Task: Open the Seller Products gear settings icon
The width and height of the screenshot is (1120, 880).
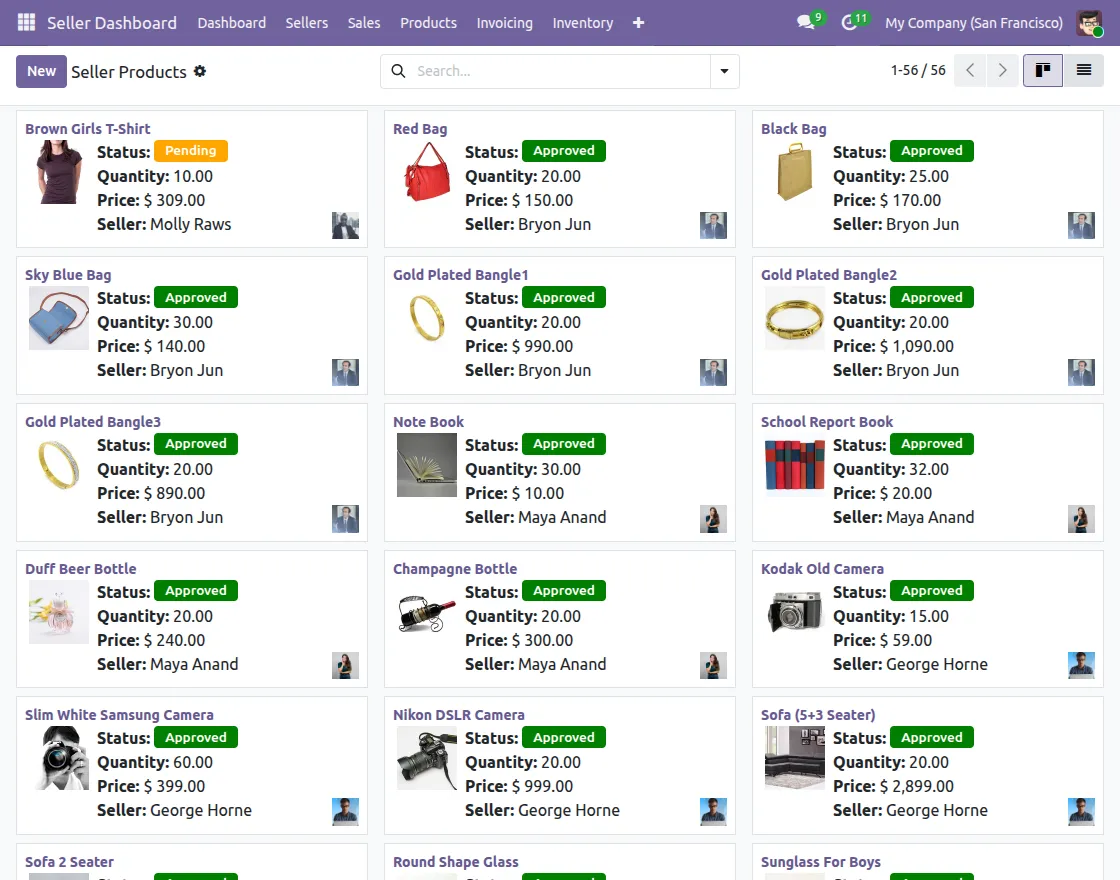Action: point(200,71)
